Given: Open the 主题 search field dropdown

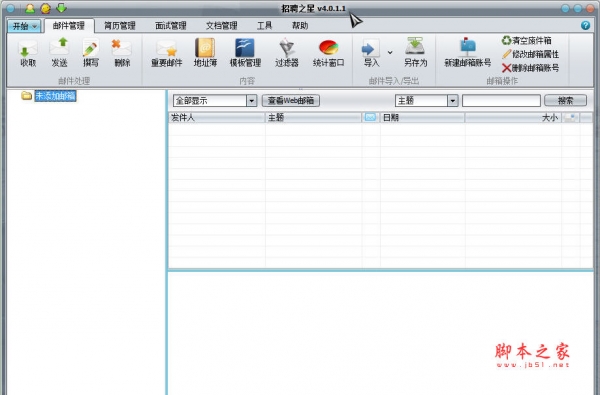Looking at the screenshot, I should [453, 101].
